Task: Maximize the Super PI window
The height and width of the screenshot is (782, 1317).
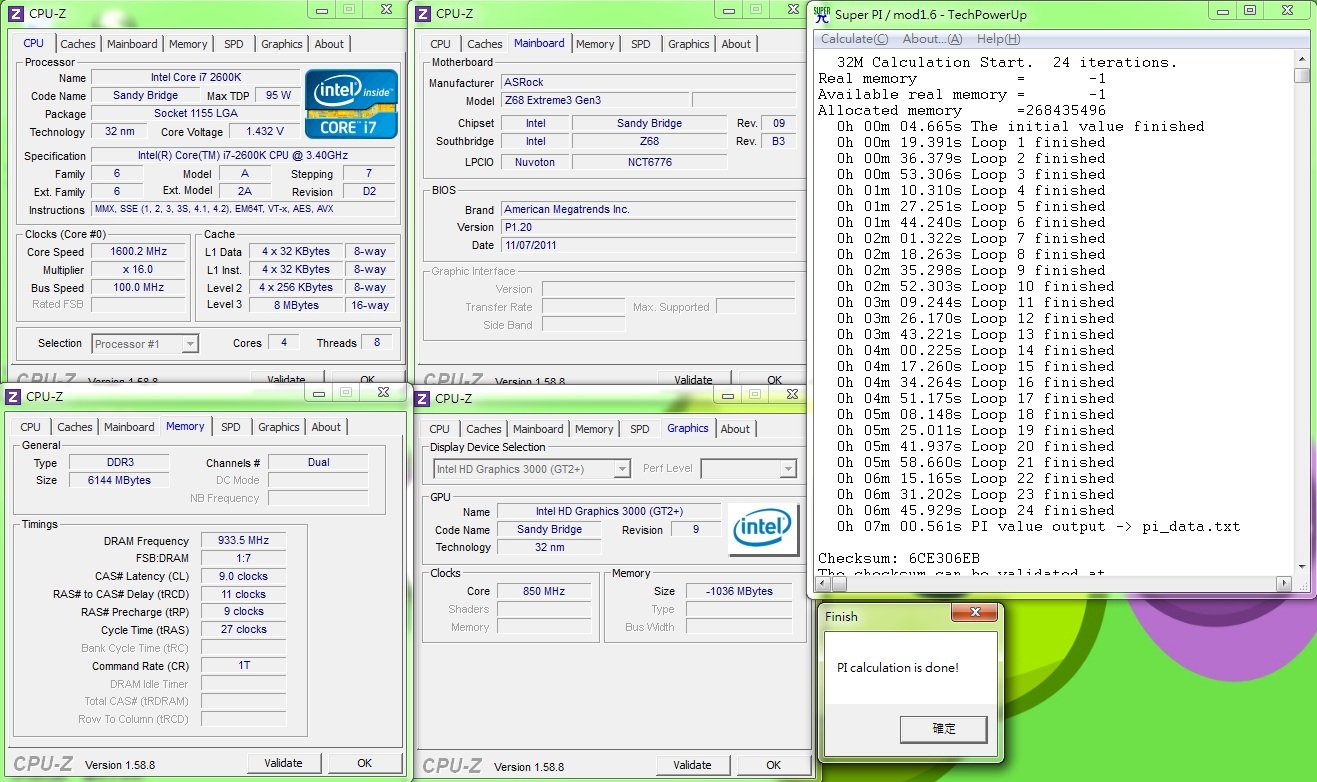Action: click(x=1249, y=10)
